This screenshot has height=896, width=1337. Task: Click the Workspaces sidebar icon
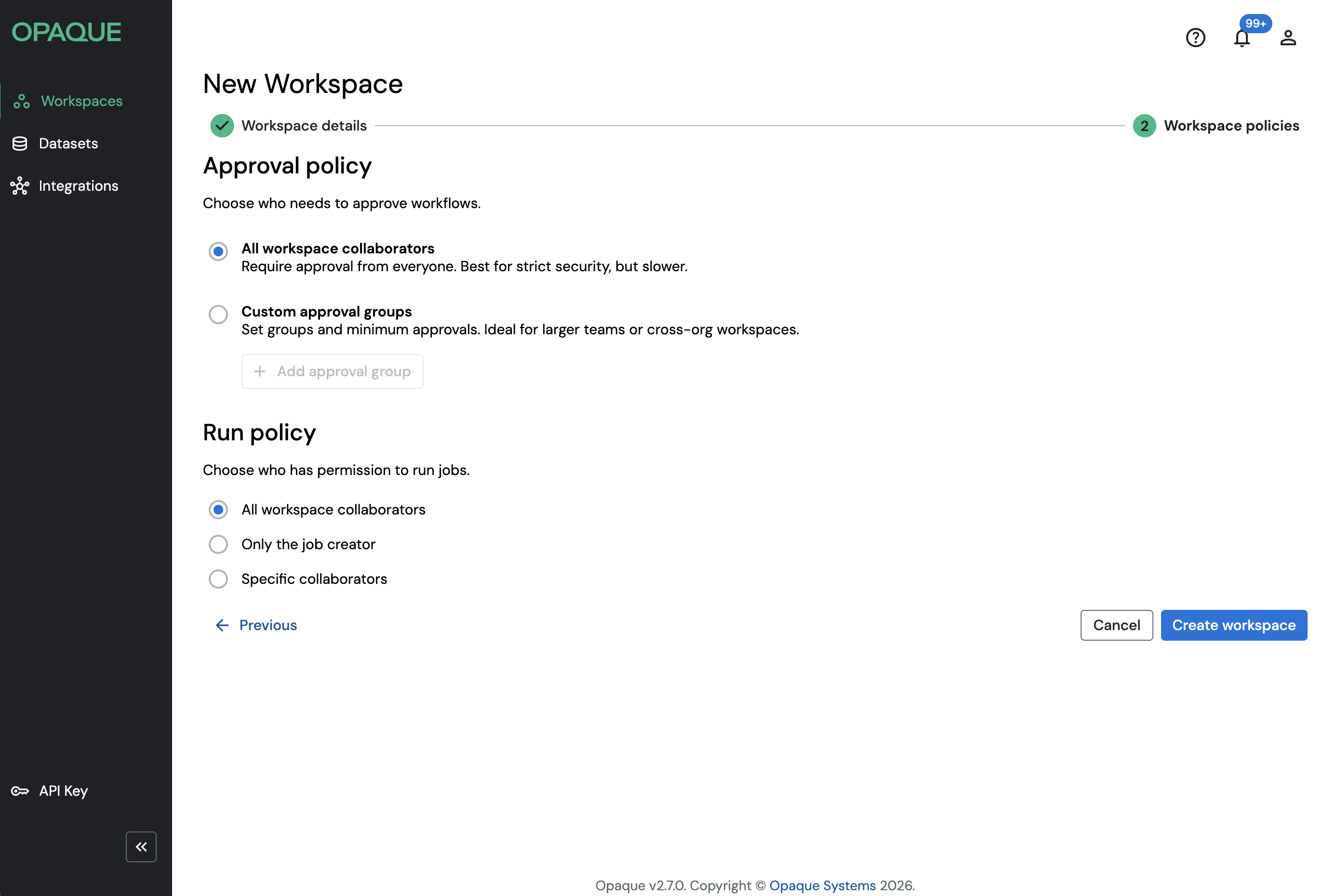tap(22, 101)
